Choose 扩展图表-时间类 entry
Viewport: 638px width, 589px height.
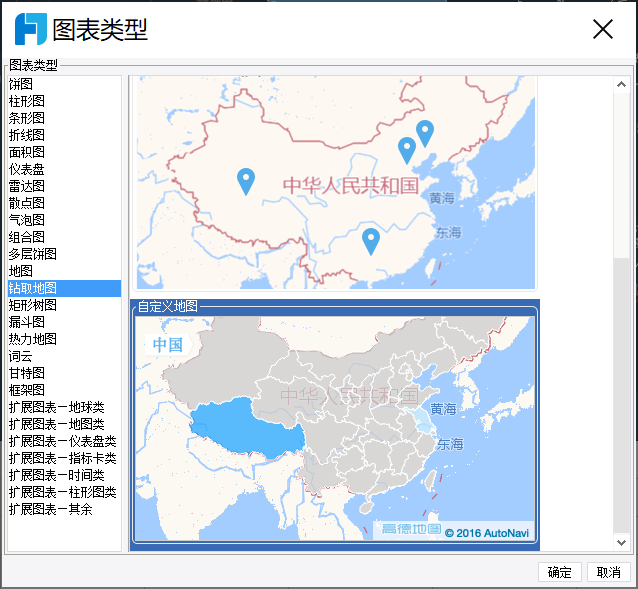64,475
